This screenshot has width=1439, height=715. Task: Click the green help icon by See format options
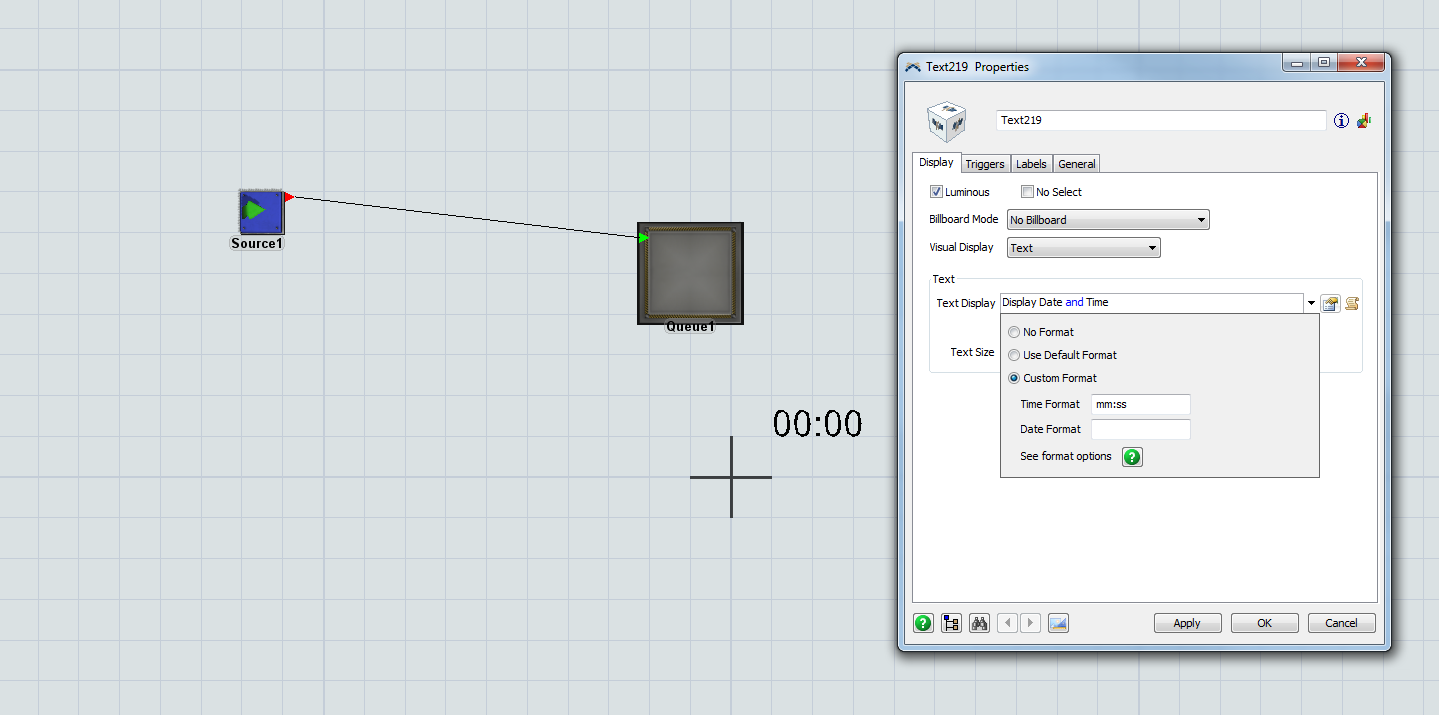1132,457
